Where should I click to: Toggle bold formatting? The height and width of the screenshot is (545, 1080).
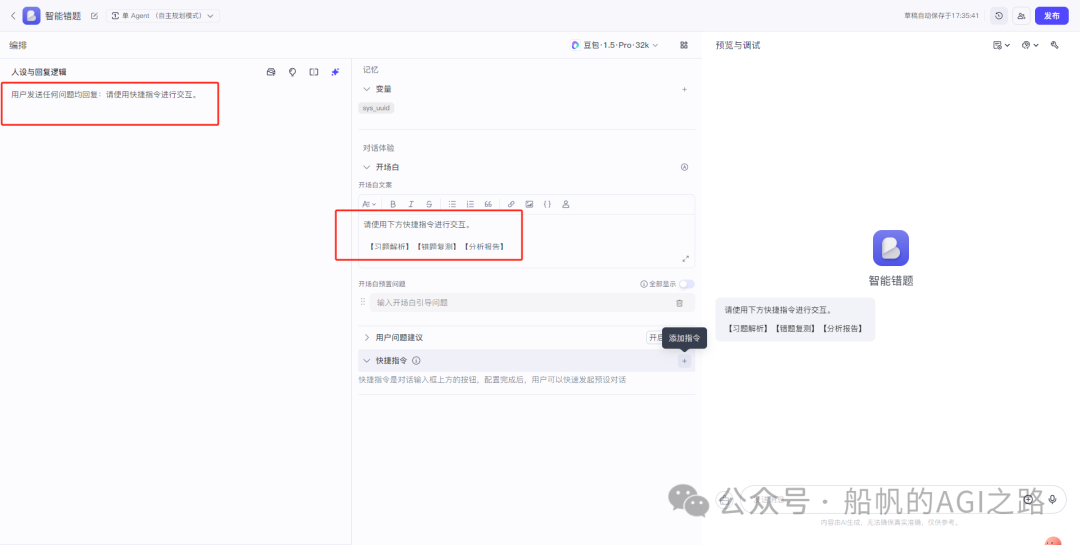coord(393,204)
